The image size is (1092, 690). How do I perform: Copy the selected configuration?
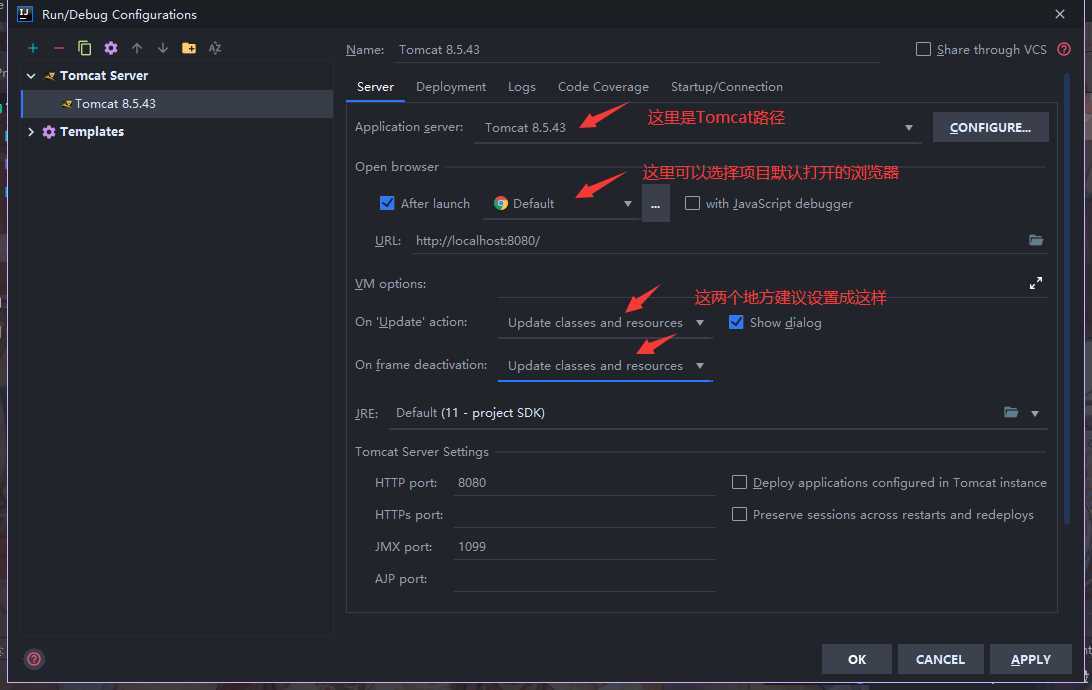coord(84,48)
